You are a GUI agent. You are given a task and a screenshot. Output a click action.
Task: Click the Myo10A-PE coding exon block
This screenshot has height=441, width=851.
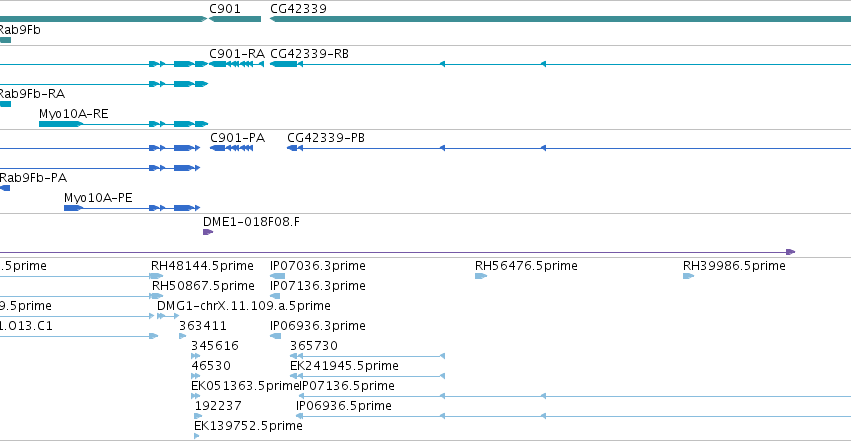click(x=73, y=208)
